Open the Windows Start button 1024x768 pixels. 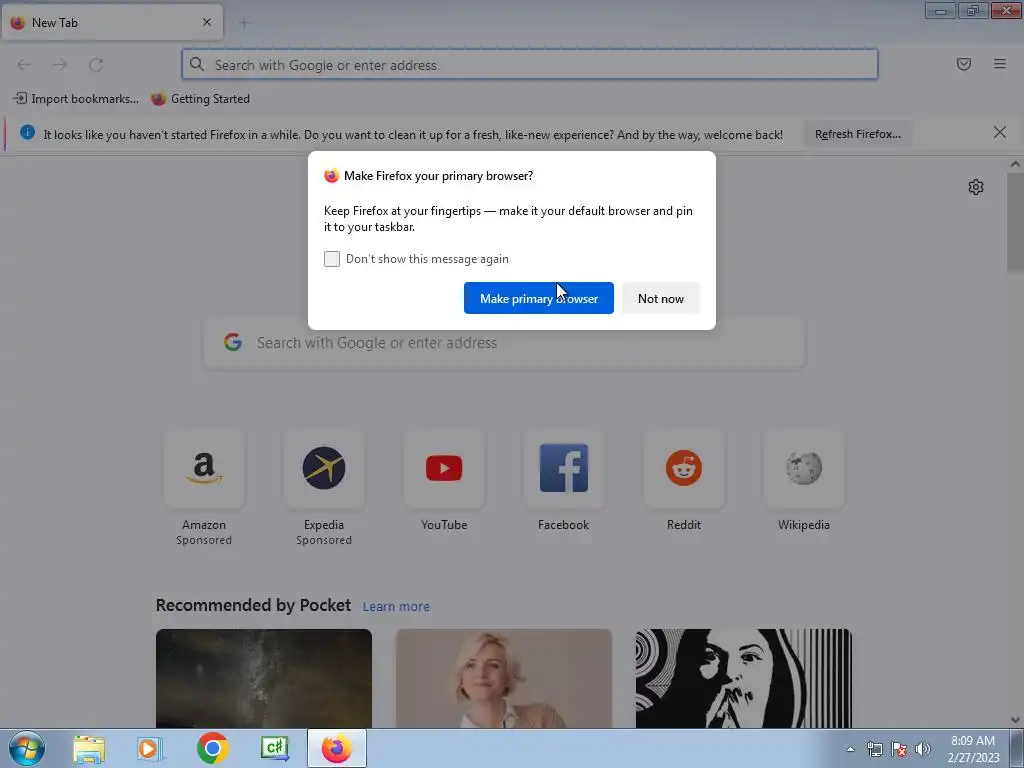[x=27, y=748]
